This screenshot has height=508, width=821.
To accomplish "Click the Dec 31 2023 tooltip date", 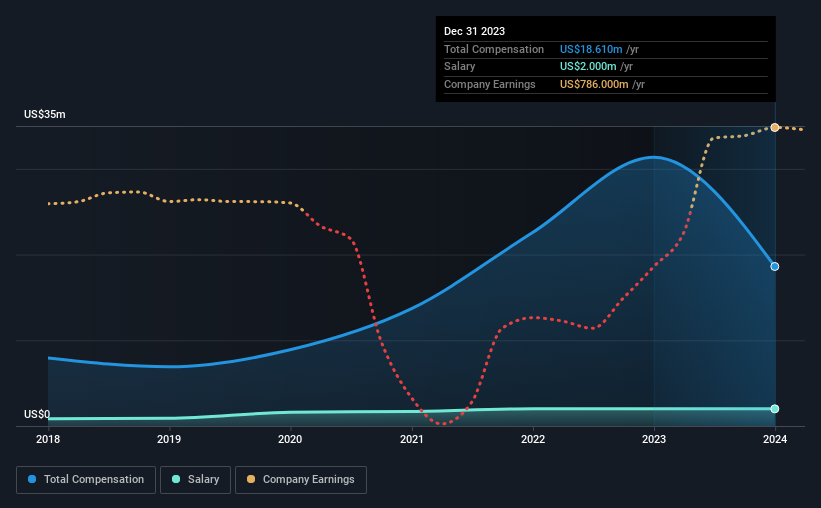I will pyautogui.click(x=474, y=31).
